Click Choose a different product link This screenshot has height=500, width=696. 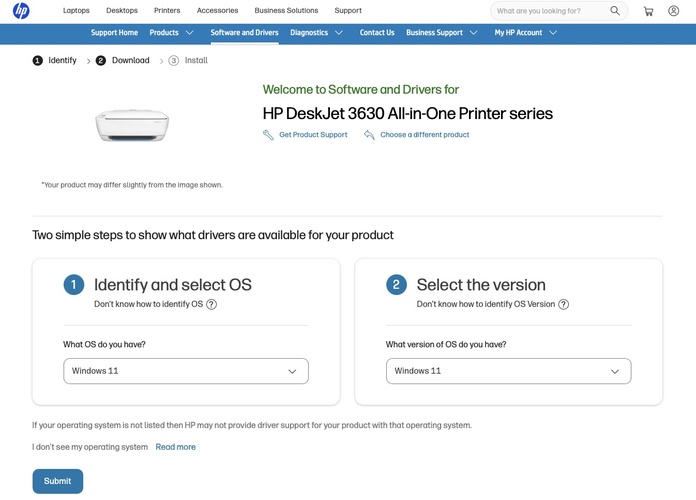[425, 135]
